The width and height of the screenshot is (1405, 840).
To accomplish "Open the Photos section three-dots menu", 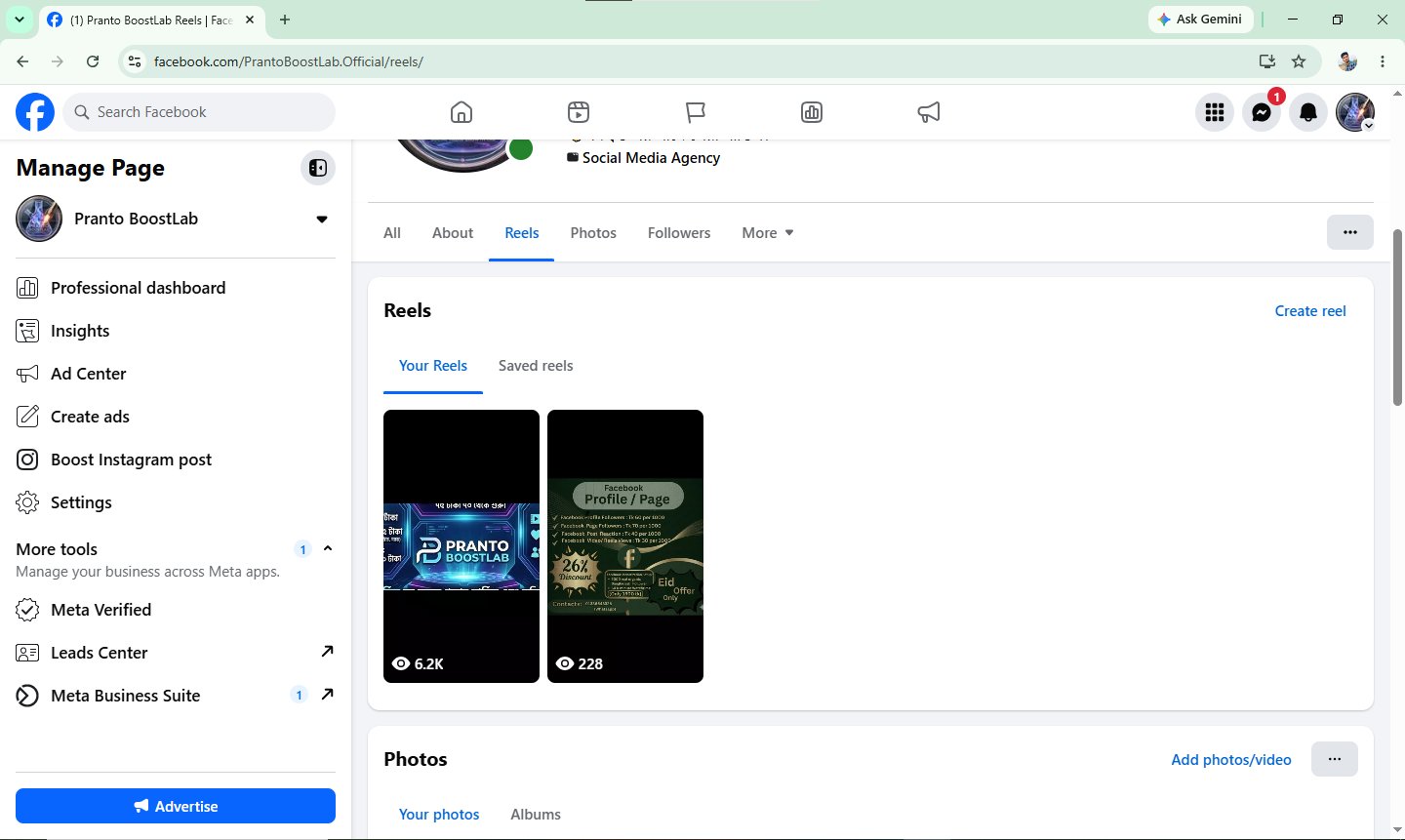I will point(1335,759).
